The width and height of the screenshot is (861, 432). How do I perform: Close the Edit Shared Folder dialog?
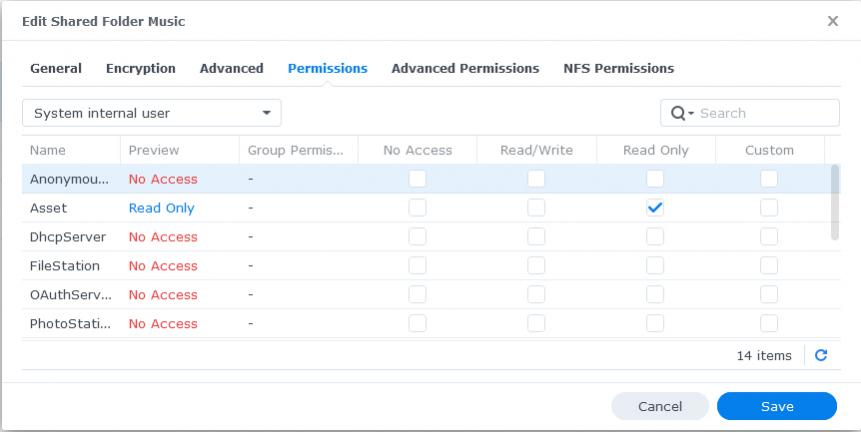tap(832, 21)
